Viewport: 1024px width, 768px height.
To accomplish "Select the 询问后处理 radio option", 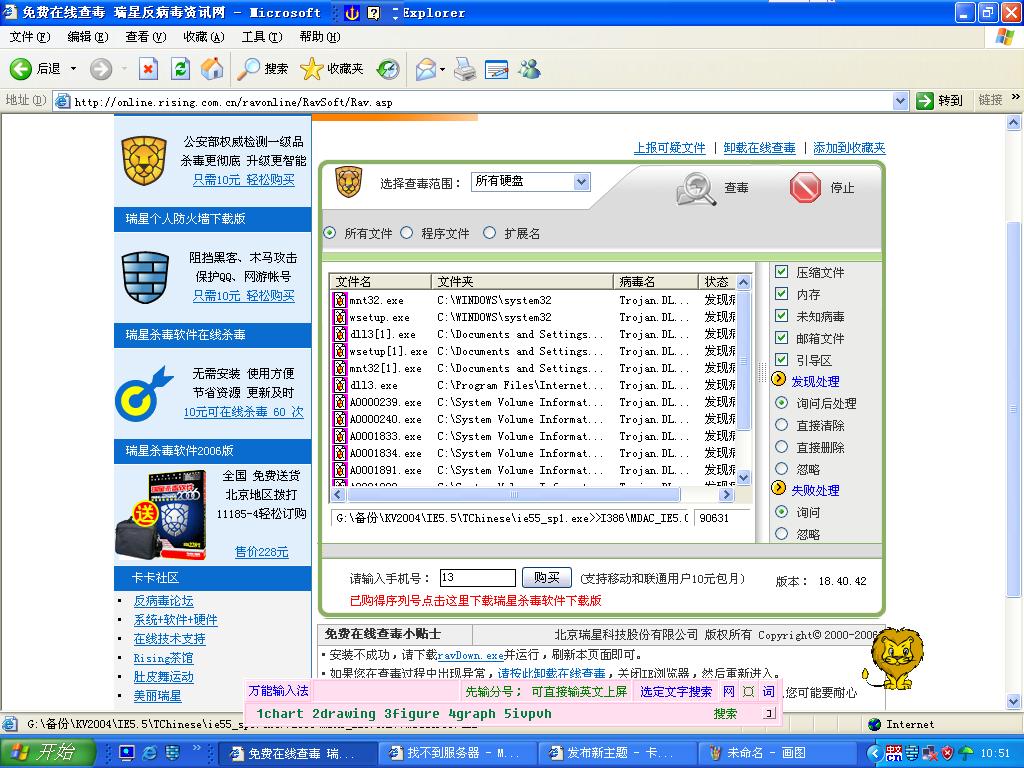I will click(781, 403).
